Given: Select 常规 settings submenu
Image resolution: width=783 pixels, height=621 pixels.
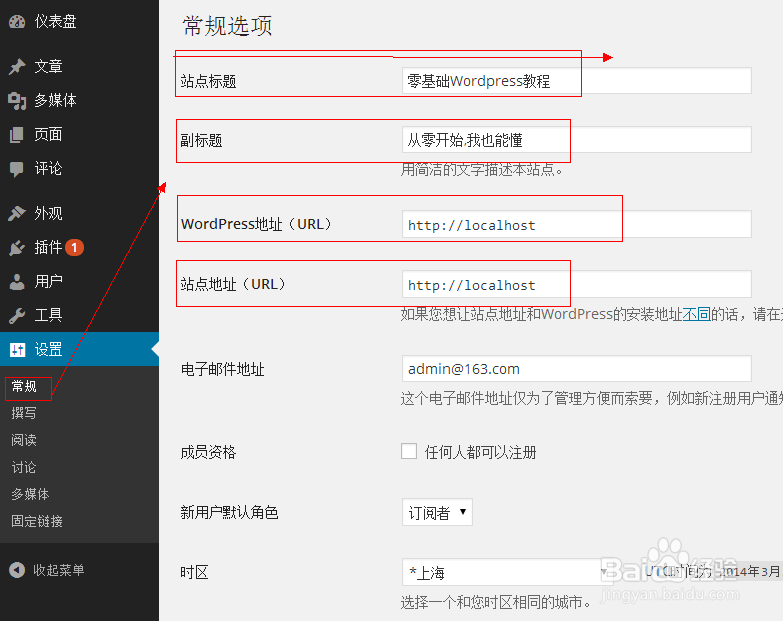Looking at the screenshot, I should coord(24,386).
